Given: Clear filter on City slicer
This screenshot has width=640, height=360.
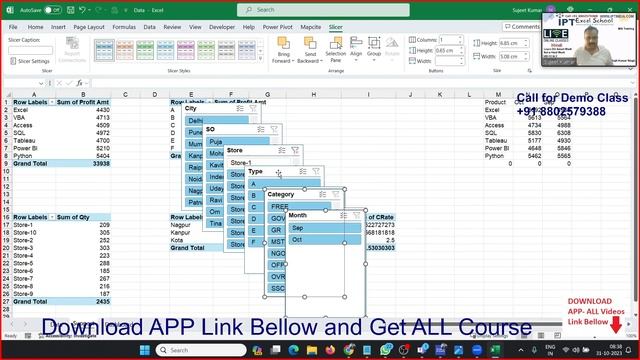Looking at the screenshot, I should point(253,108).
